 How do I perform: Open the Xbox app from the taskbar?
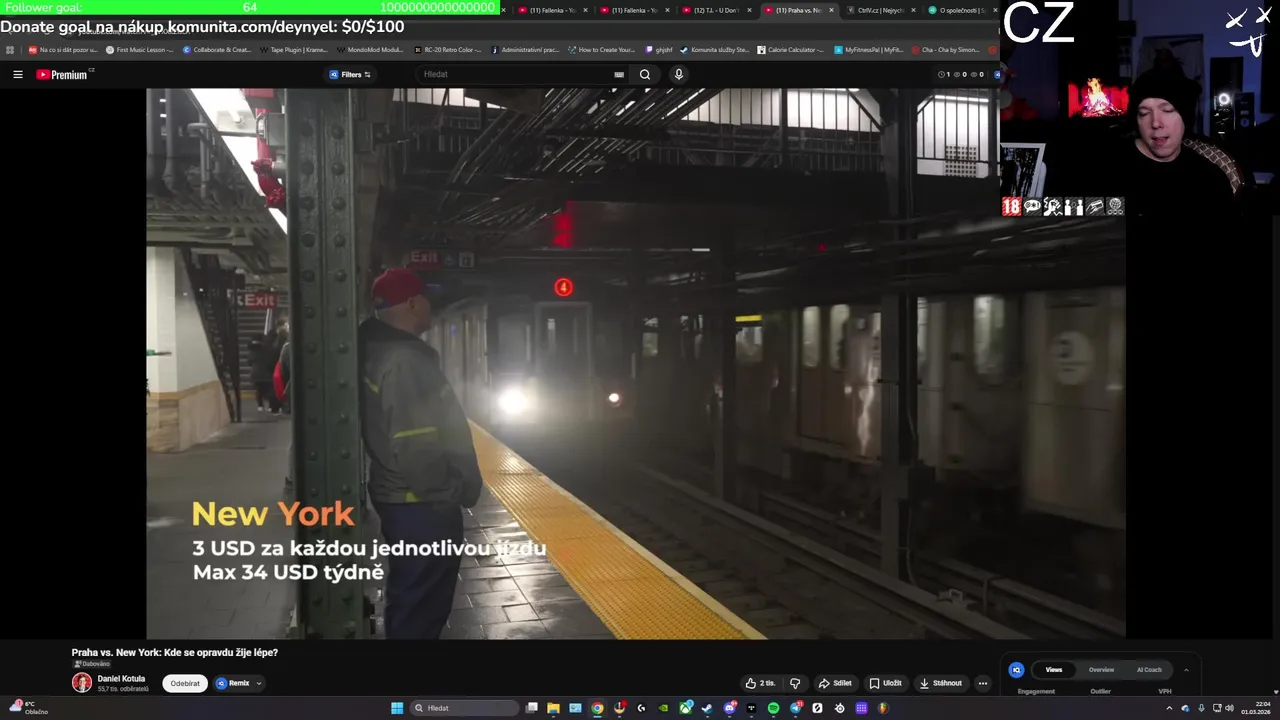[x=685, y=708]
